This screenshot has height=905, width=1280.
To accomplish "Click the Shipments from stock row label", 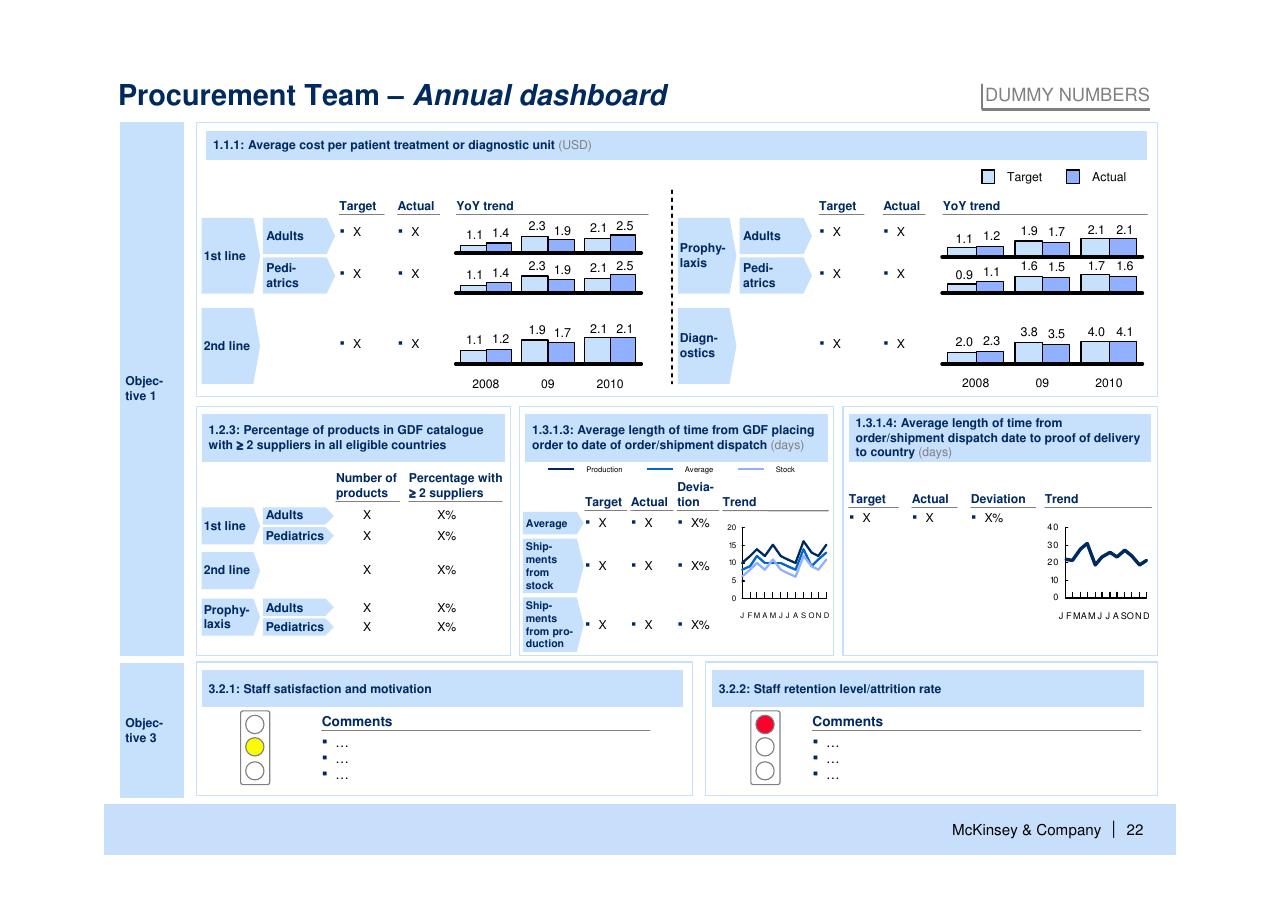I will pos(552,566).
